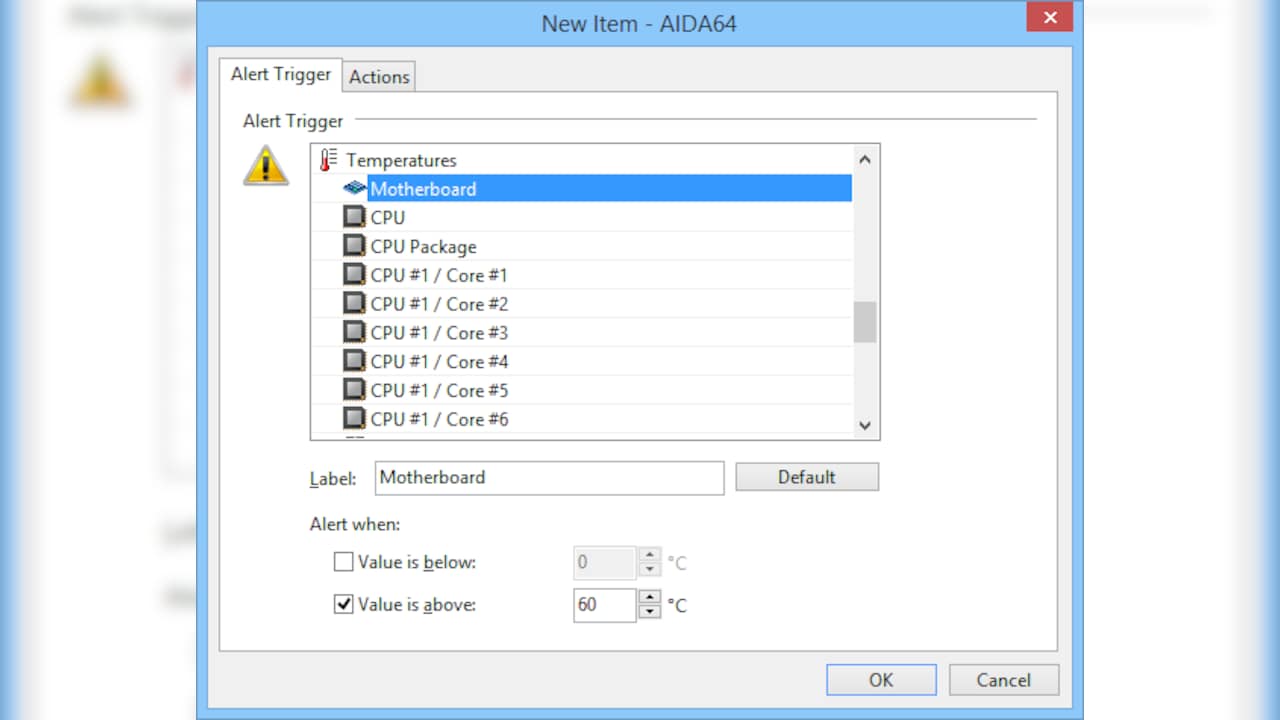
Task: Click the chip icon beside CPU
Action: 354,217
